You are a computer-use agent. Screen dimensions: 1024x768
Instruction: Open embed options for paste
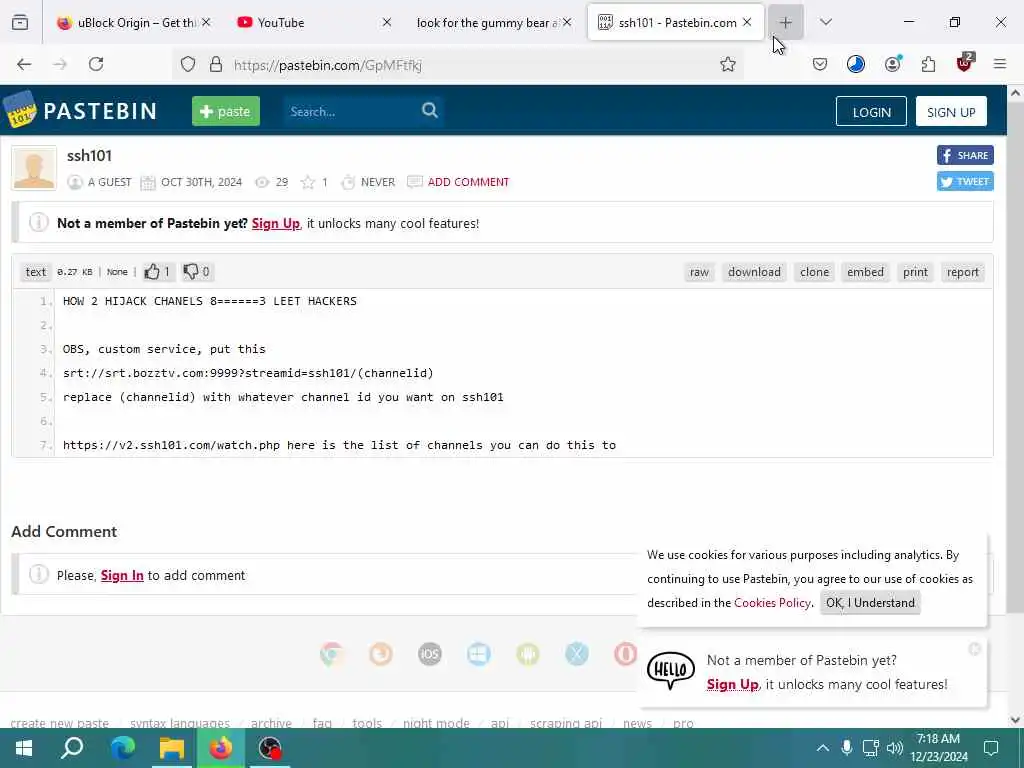click(865, 272)
